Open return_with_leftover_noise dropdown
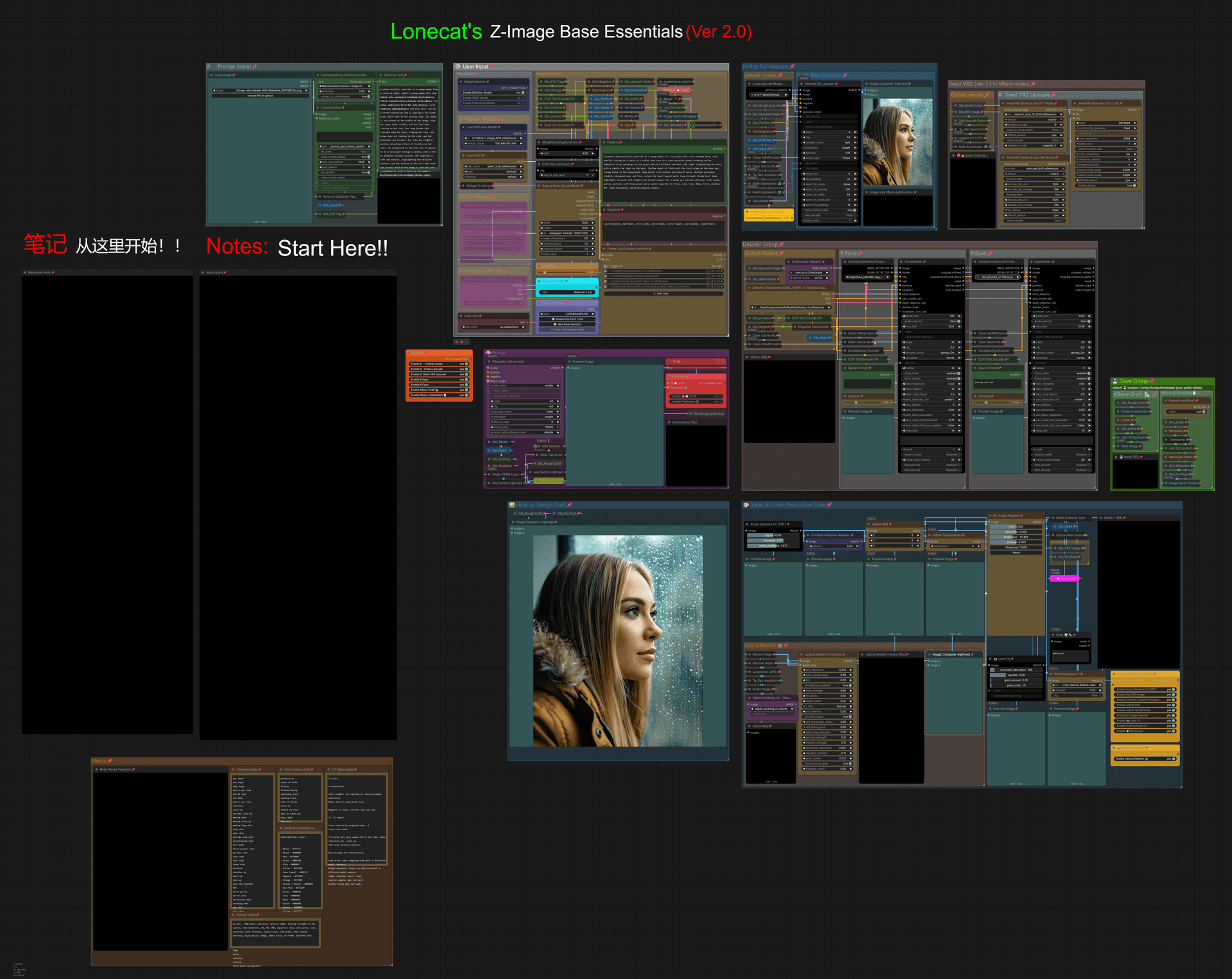1232x979 pixels. (525, 432)
